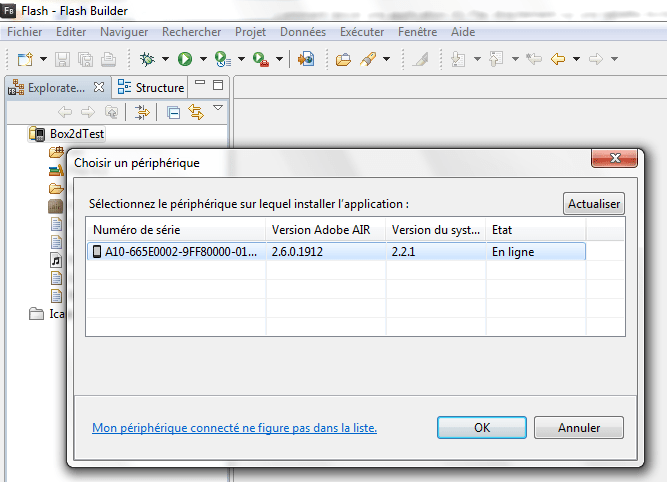Click the next annotation icon

459,59
